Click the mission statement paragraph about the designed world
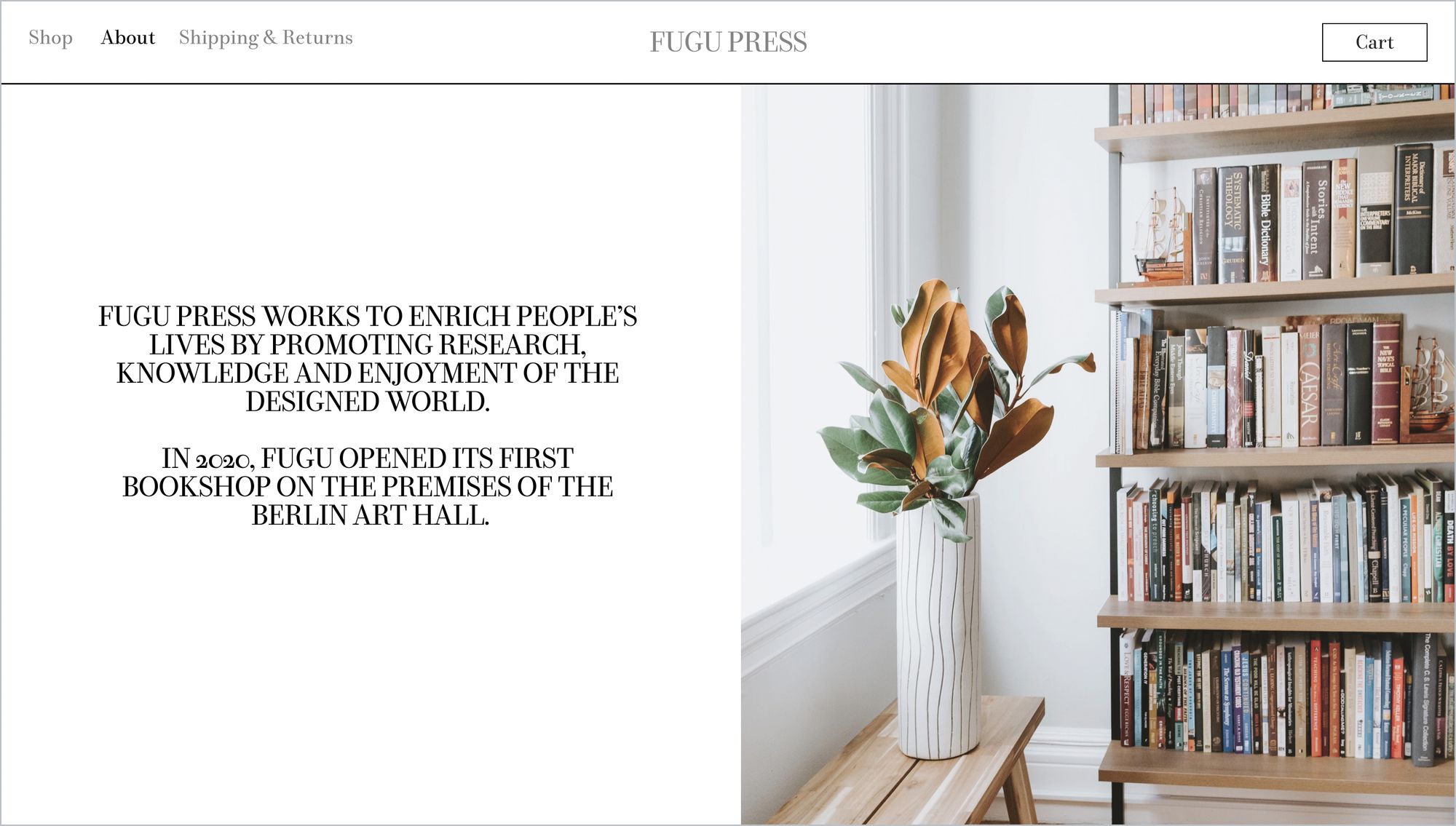1456x826 pixels. 368,359
